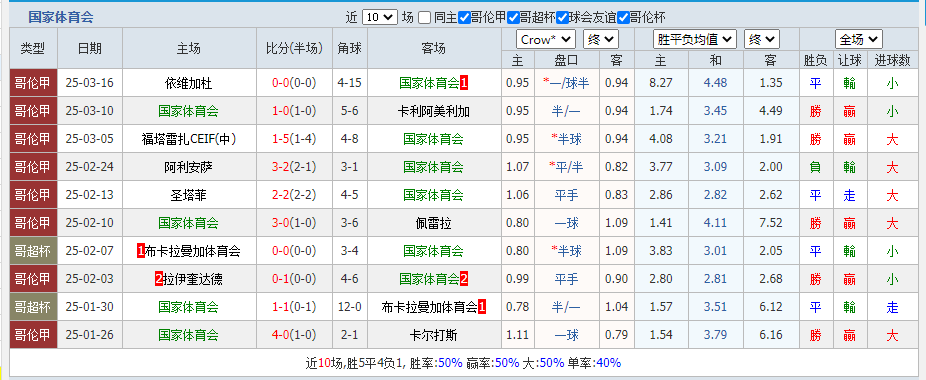Uncheck the 球会友谊 filter checkbox

pyautogui.click(x=562, y=18)
